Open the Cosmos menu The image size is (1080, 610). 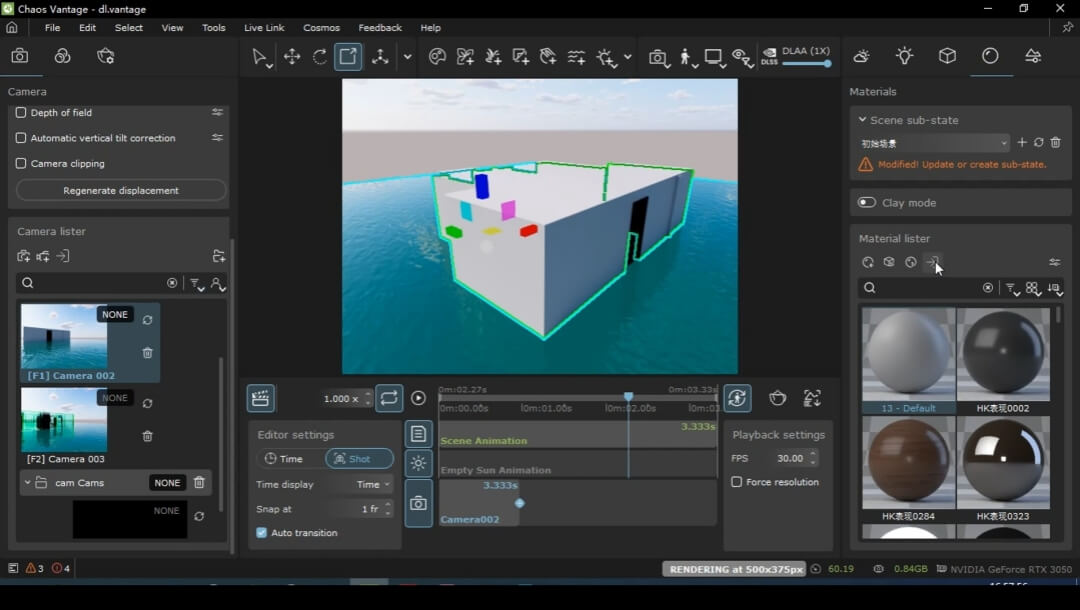point(321,28)
